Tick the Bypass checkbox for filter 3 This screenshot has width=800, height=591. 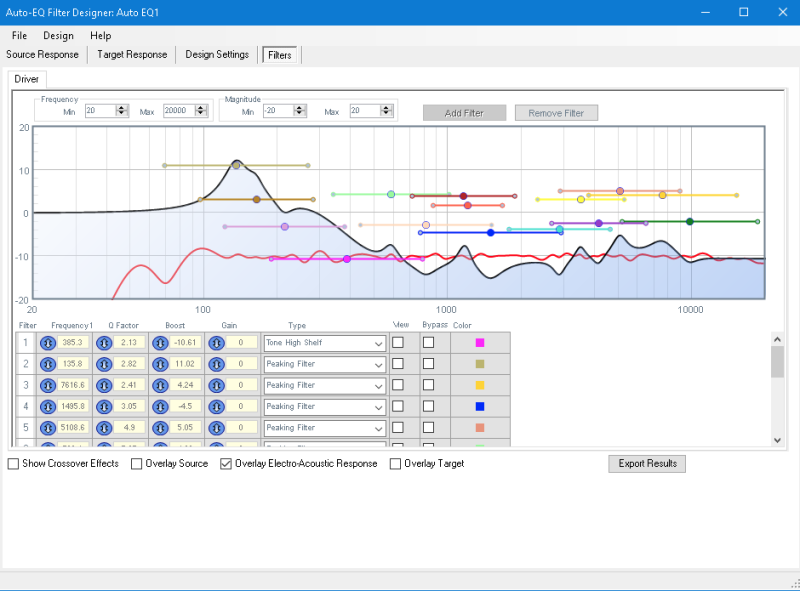[429, 385]
